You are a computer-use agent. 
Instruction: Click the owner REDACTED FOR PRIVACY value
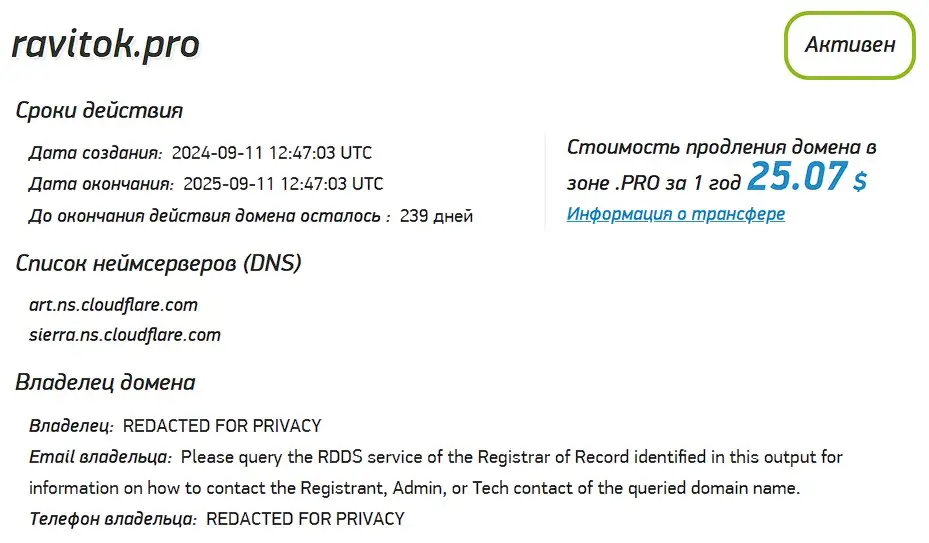[x=222, y=426]
